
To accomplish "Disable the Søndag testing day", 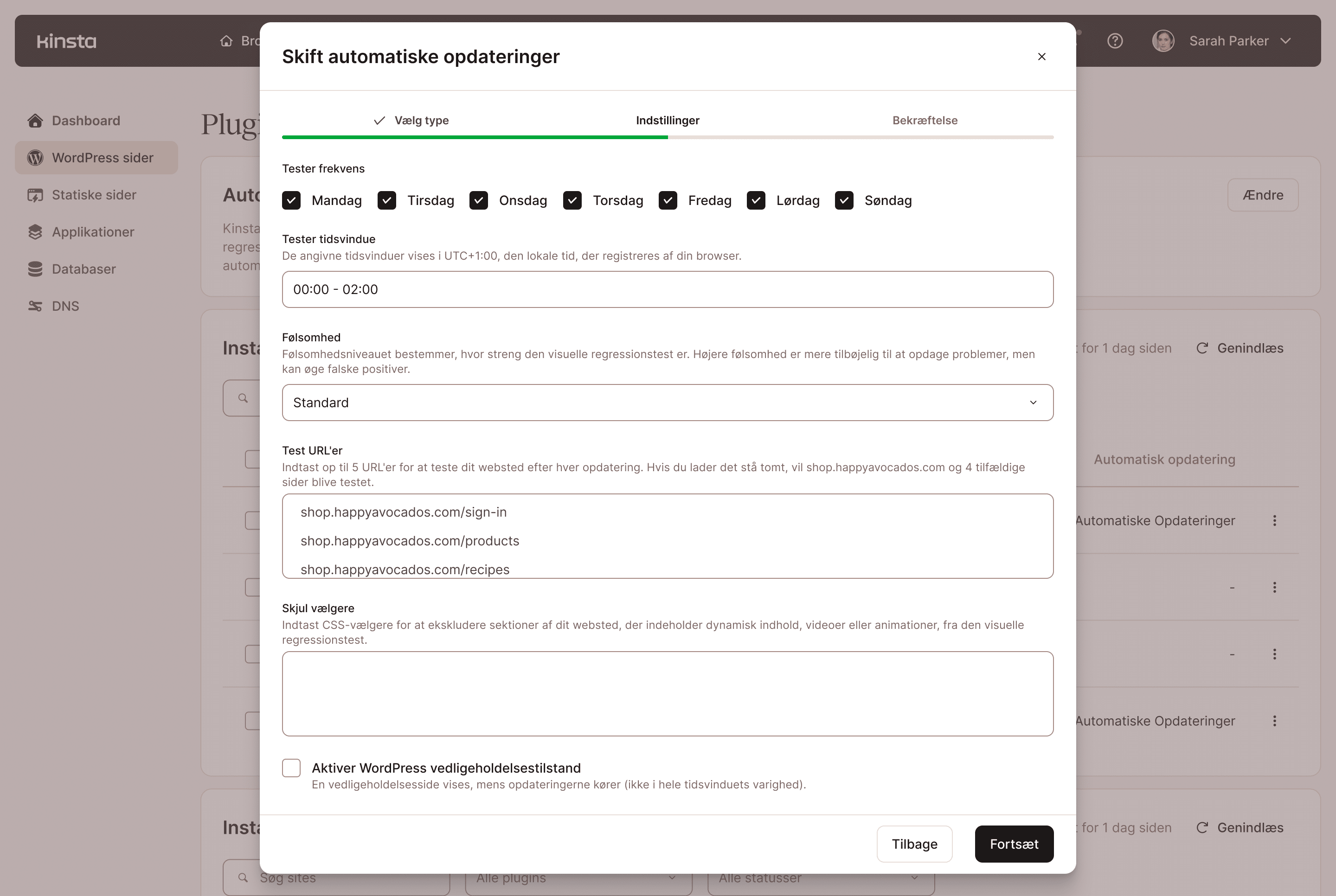I will 844,200.
